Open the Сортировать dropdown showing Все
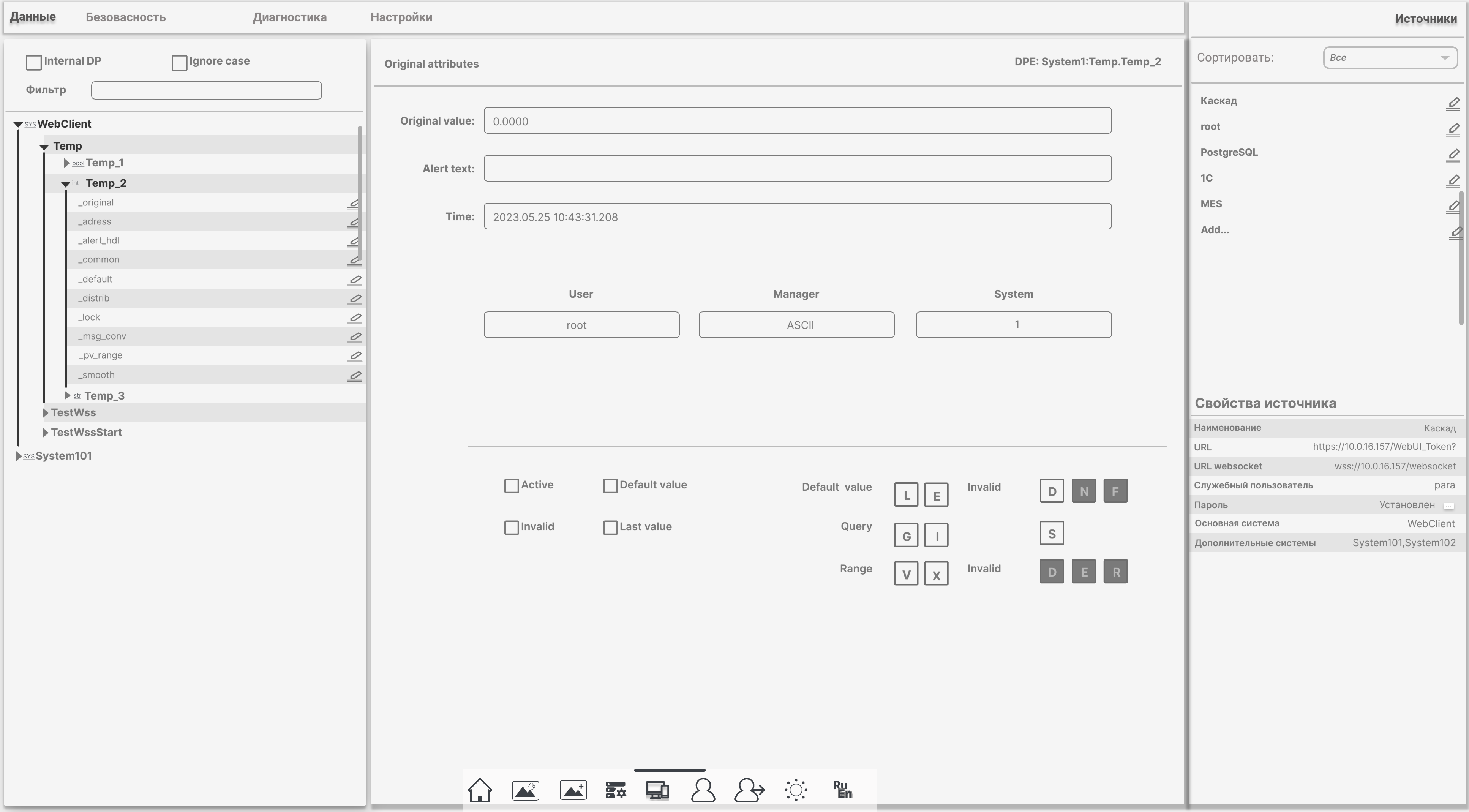The image size is (1469, 812). pyautogui.click(x=1390, y=58)
